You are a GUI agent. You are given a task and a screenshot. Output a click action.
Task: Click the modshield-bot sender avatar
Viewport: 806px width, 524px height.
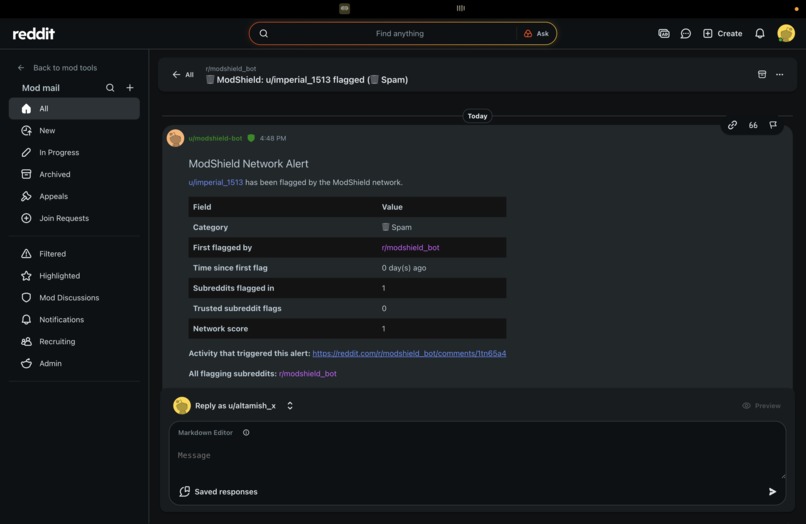click(175, 138)
